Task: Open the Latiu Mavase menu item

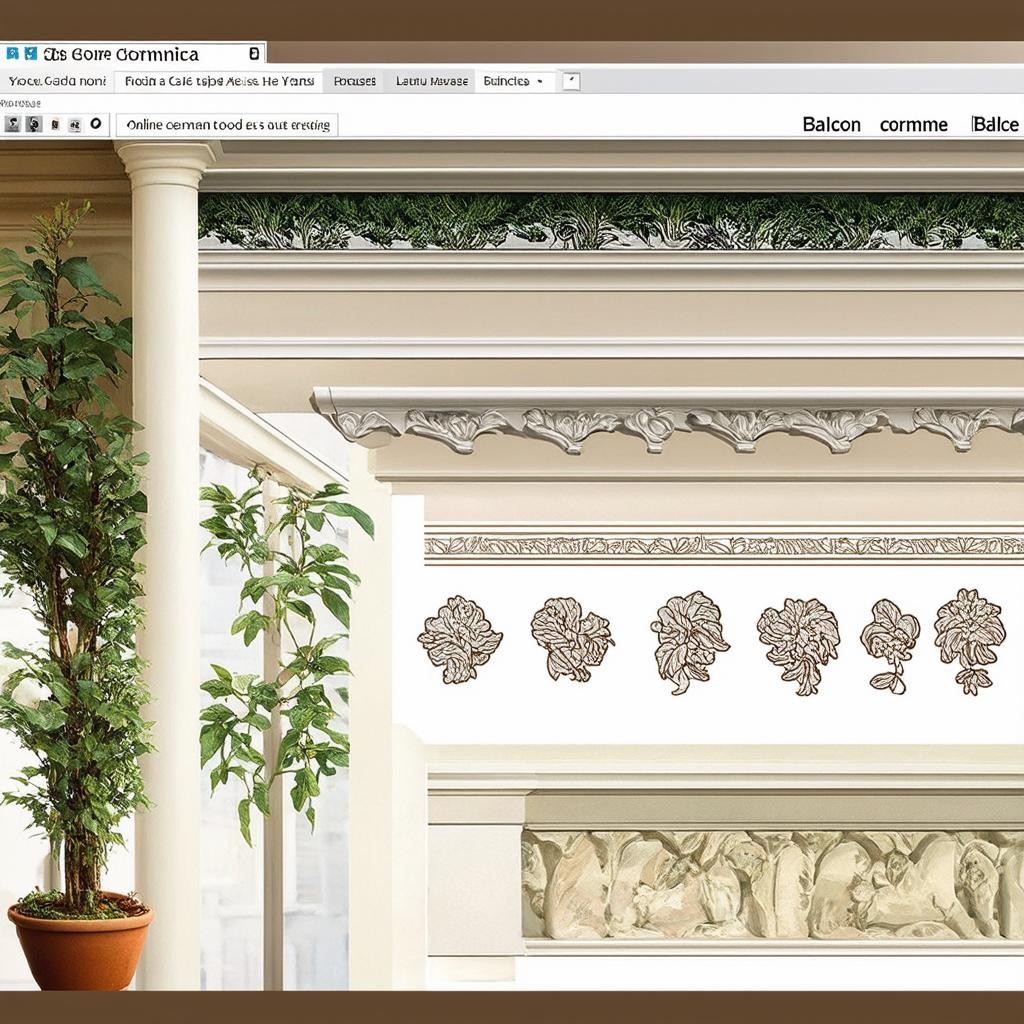Action: [432, 81]
